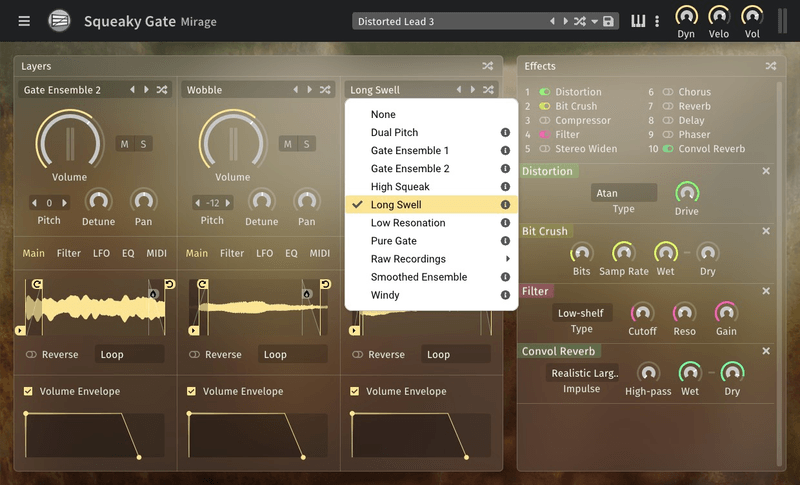800x485 pixels.
Task: Save the Distorted Lead 3 preset
Action: point(608,21)
